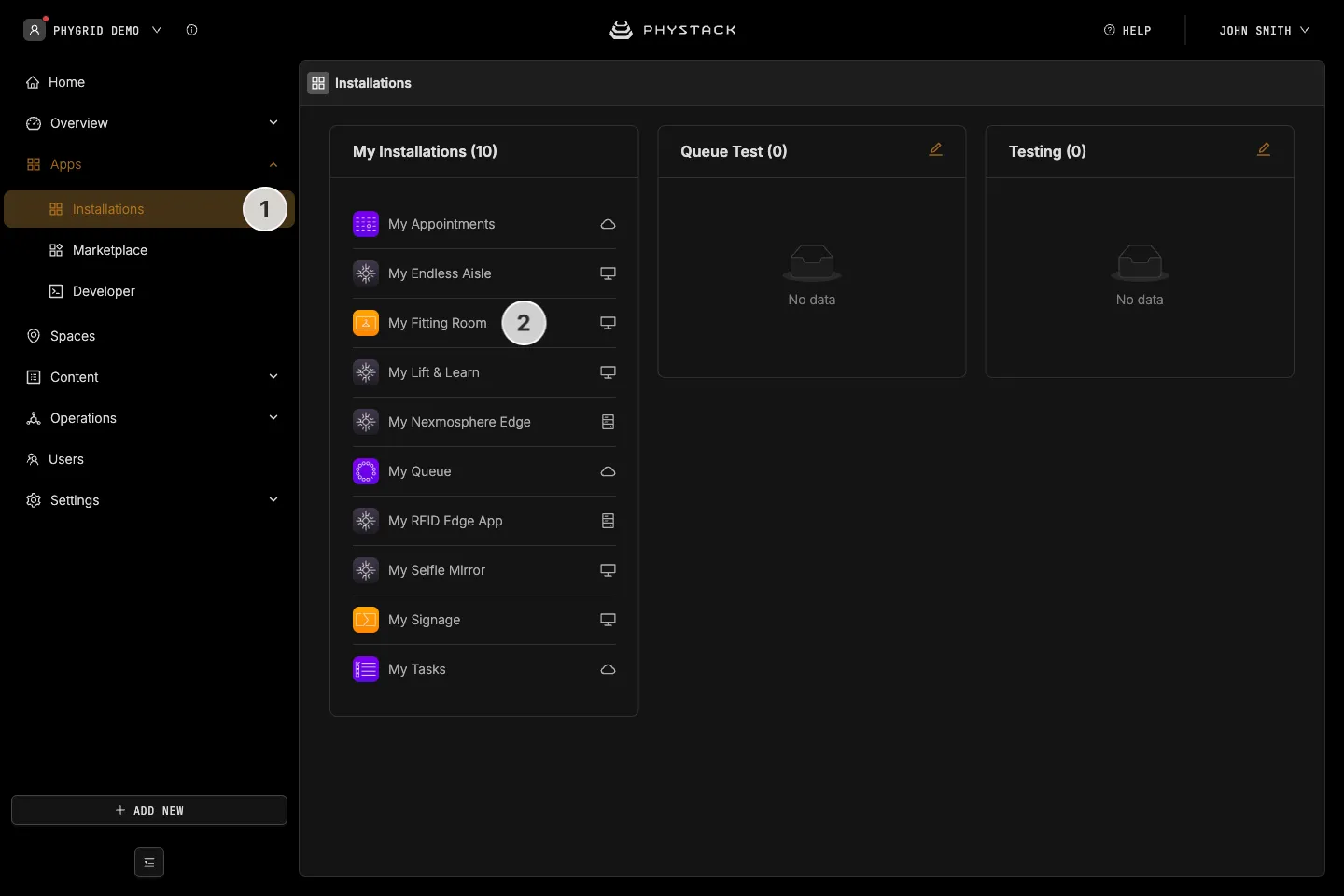Edit the Queue Test group via pencil icon
Screen dimensions: 1344x896
click(935, 149)
